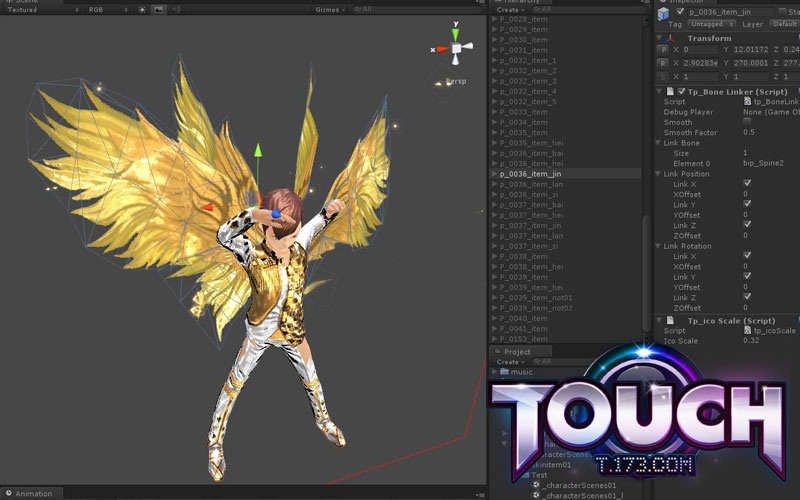
Task: Open the Hierarchy Create dropdown
Action: tap(510, 10)
